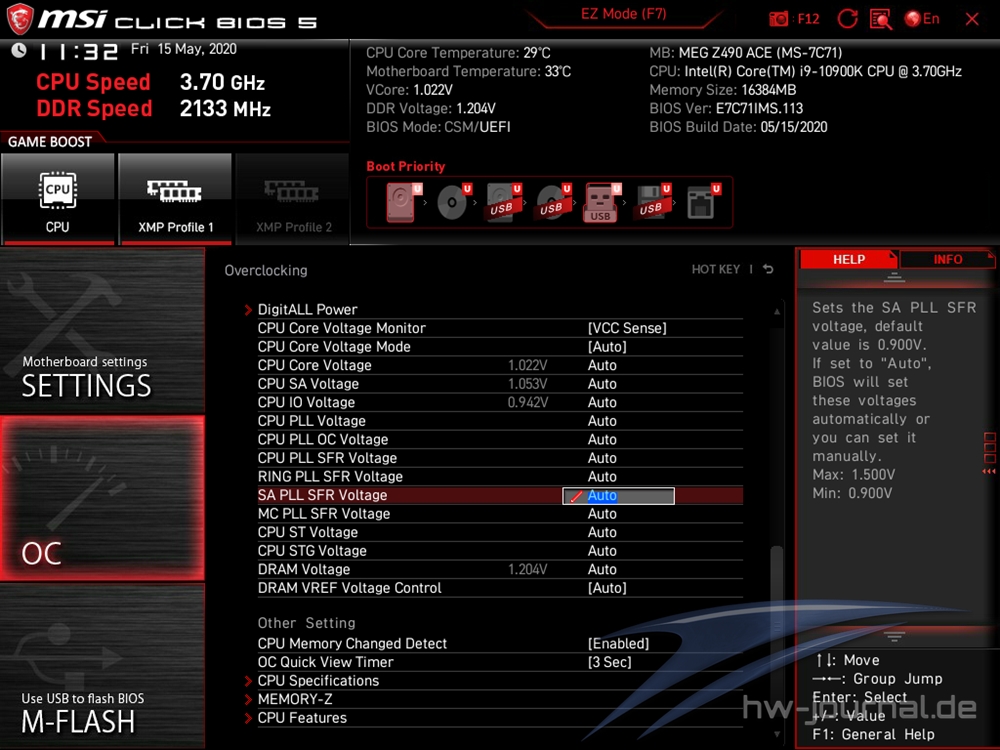The image size is (1000, 750).
Task: Select the CPU PLL OC Voltage row
Action: [500, 439]
